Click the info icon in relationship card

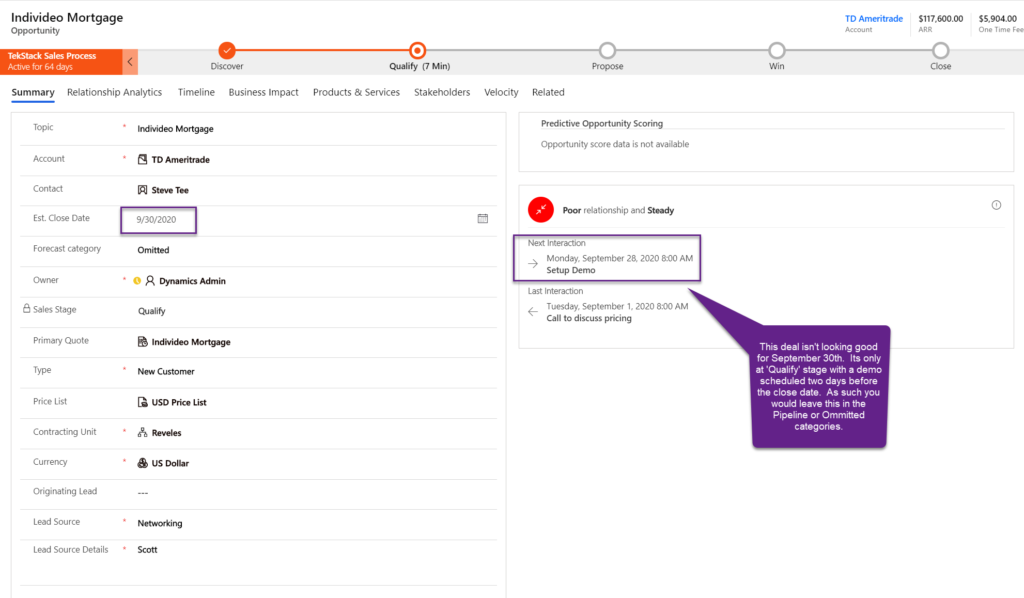[996, 205]
